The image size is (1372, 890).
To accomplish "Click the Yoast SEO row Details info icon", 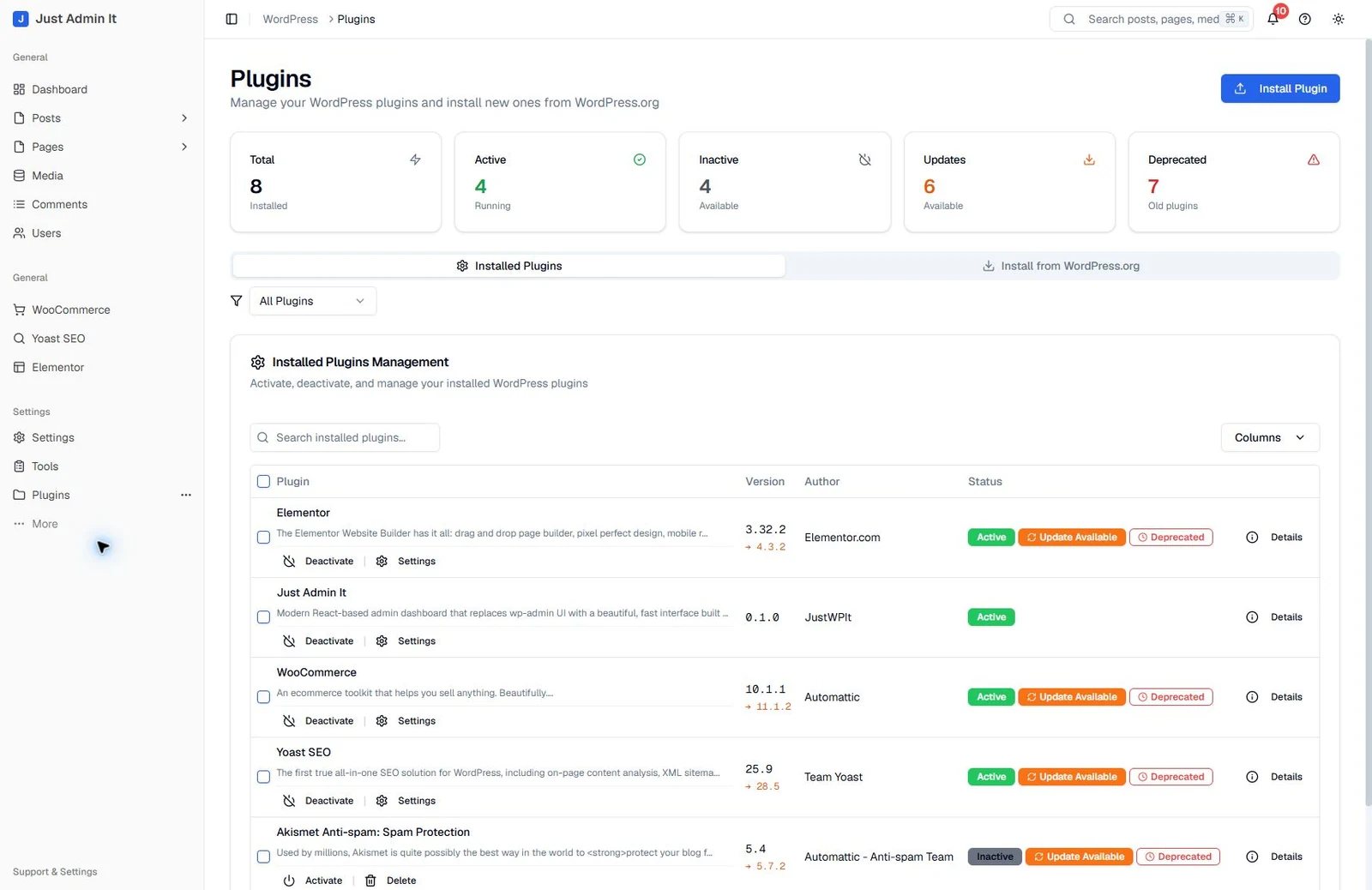I will (1252, 777).
